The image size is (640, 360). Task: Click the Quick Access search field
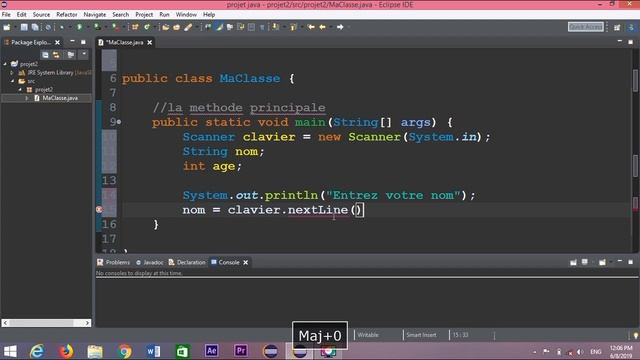586,27
